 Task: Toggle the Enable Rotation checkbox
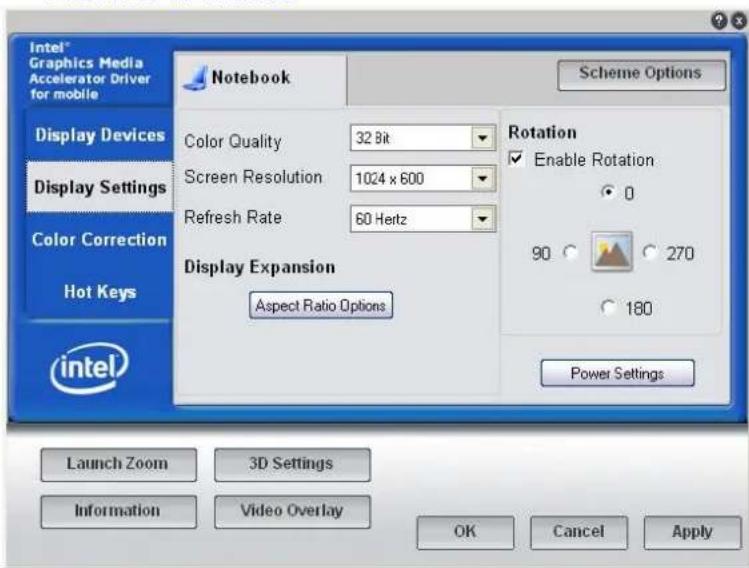tap(516, 158)
